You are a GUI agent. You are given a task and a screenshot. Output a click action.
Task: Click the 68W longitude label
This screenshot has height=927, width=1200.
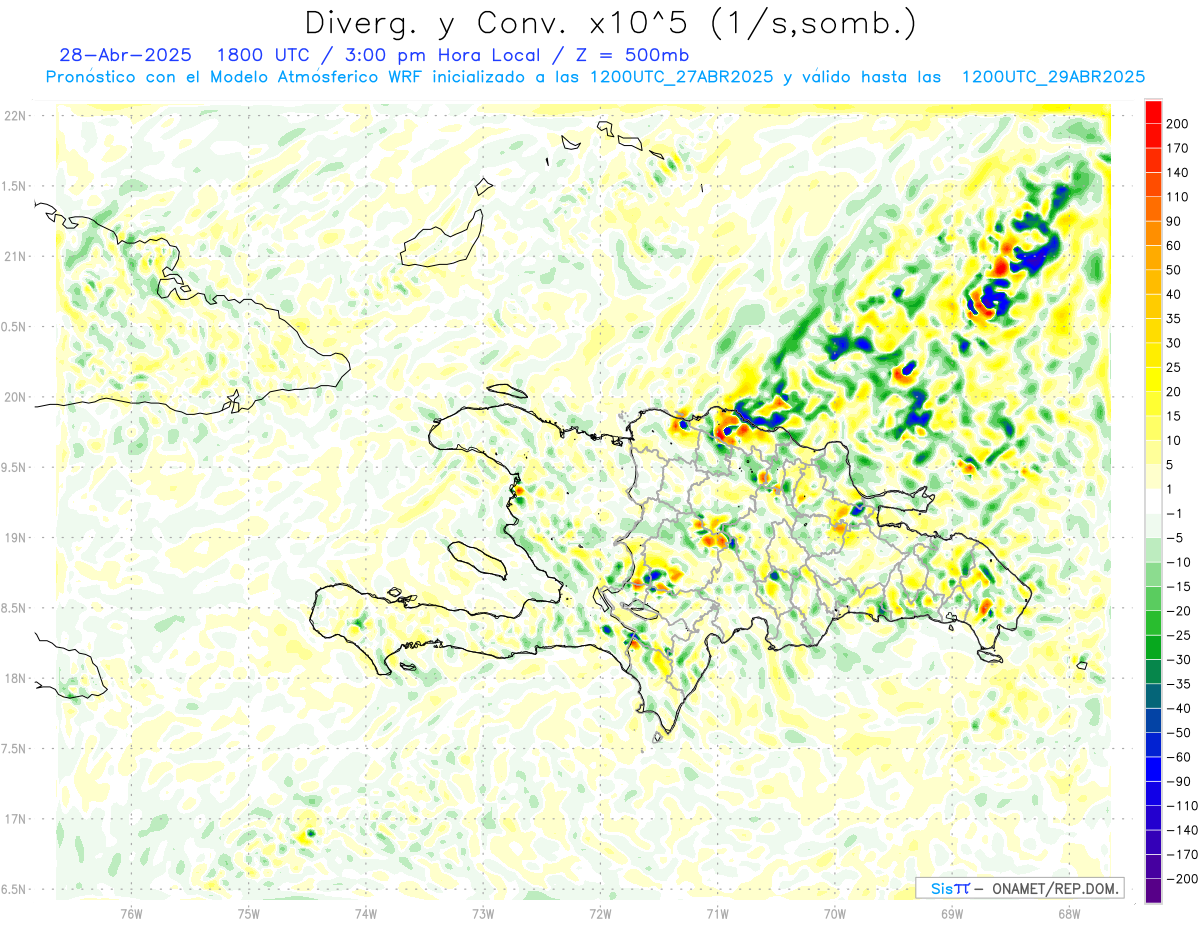coord(1069,912)
